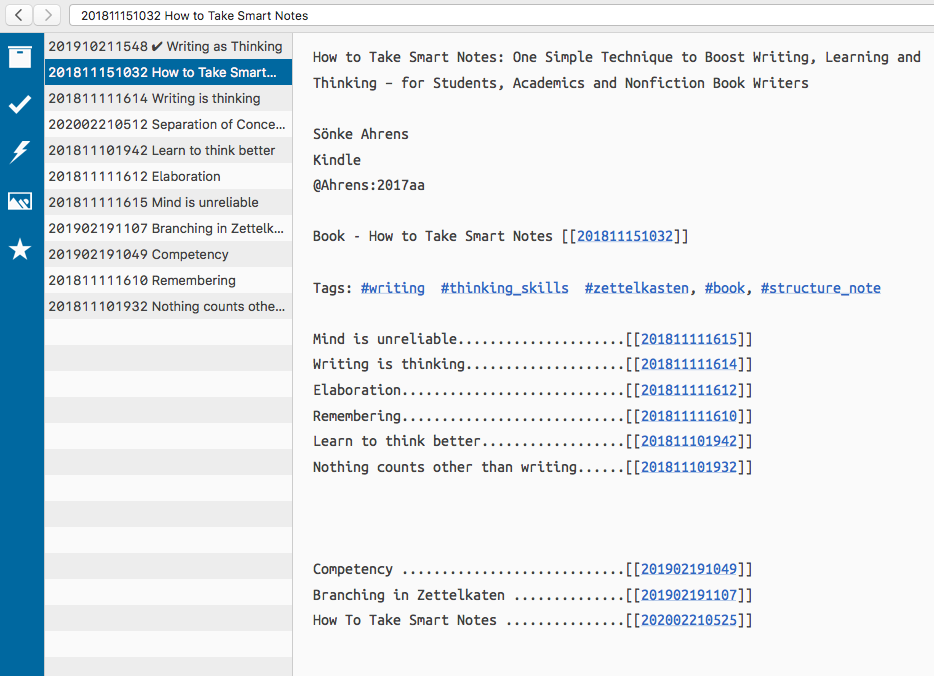Focus the omnibar search field

pyautogui.click(x=500, y=15)
